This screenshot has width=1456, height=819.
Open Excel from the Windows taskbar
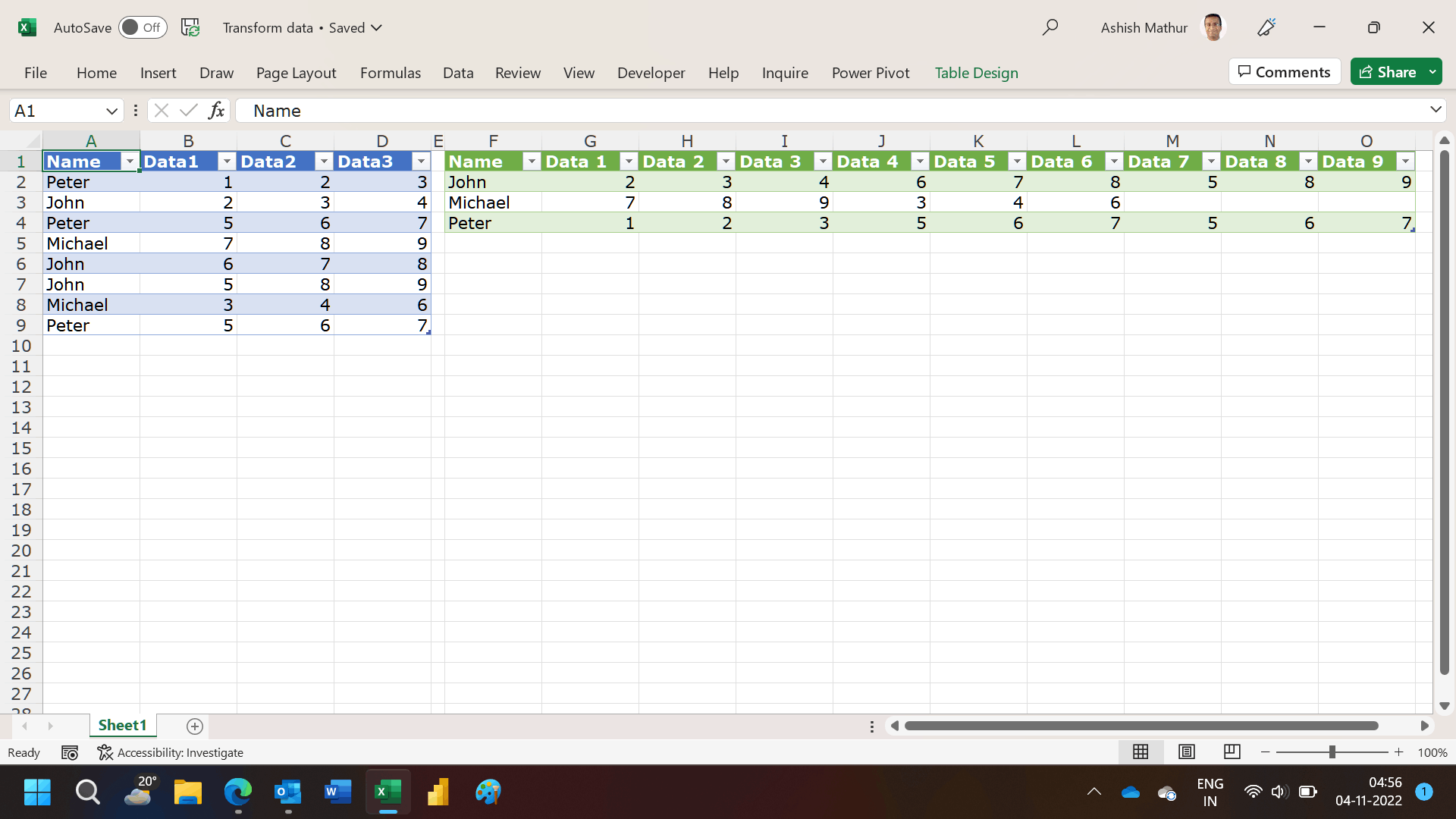388,792
